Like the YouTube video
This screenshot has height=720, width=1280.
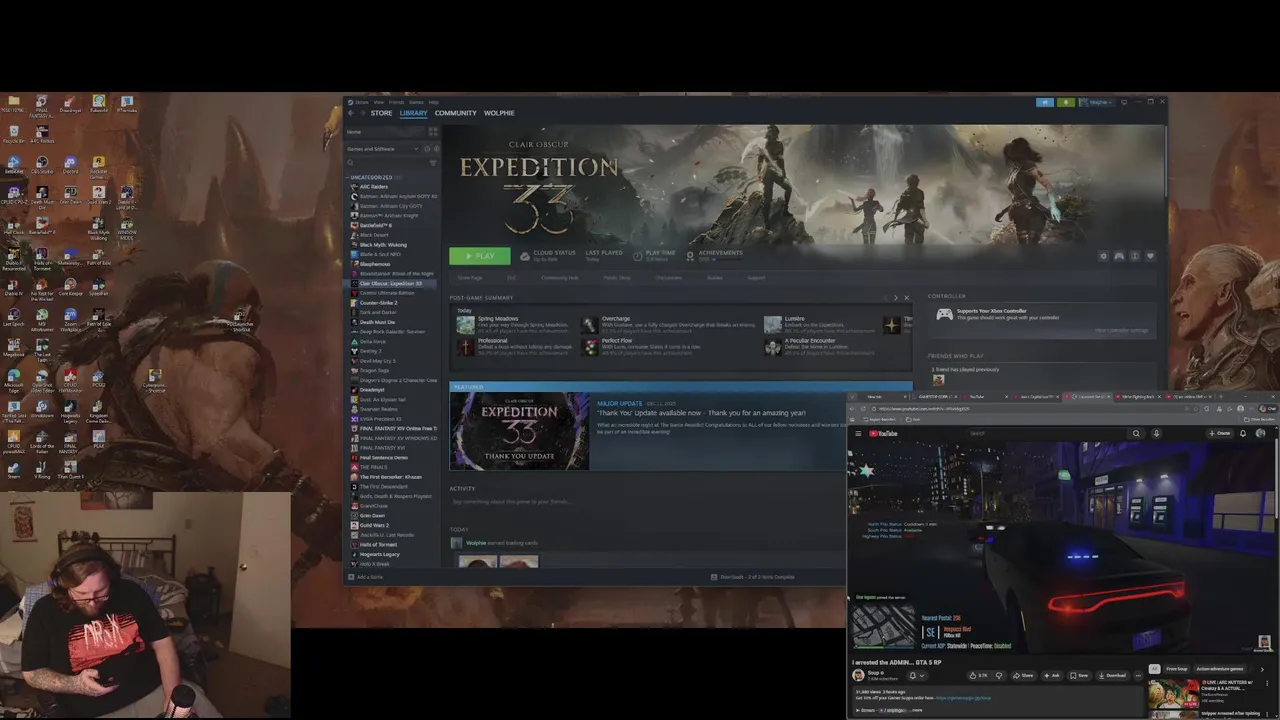click(979, 675)
